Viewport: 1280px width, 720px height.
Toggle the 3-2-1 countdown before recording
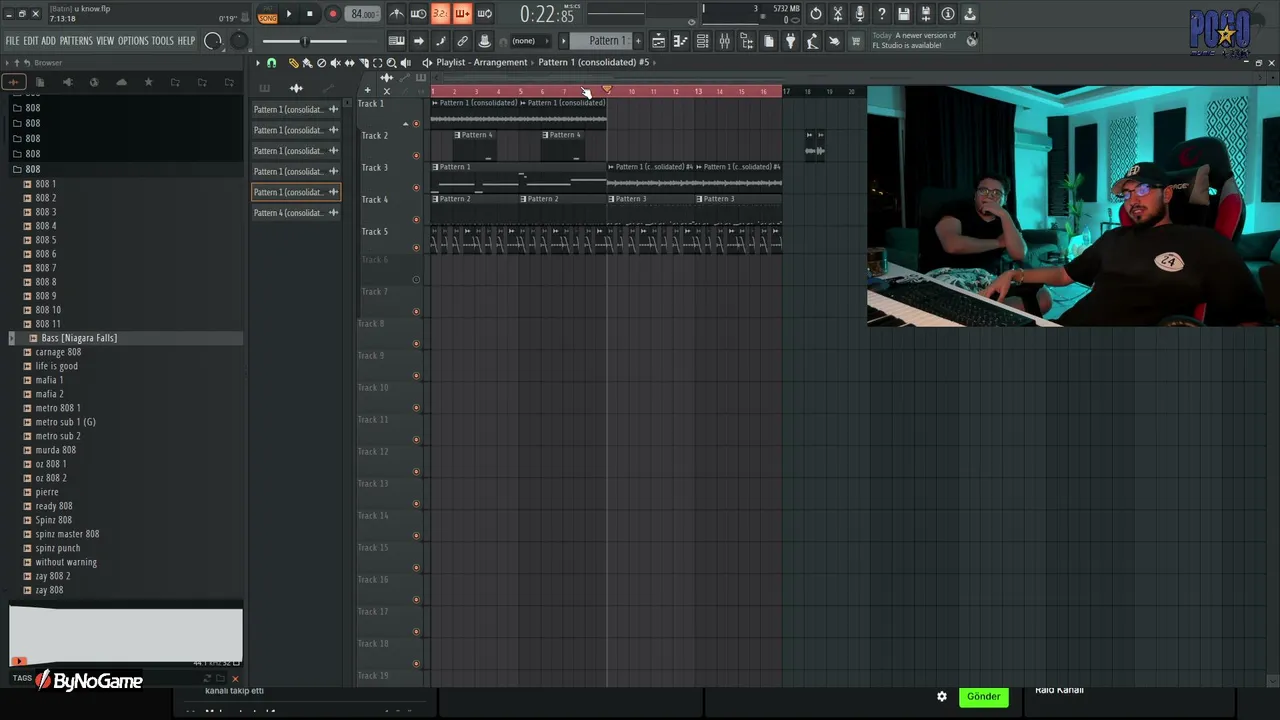click(440, 14)
